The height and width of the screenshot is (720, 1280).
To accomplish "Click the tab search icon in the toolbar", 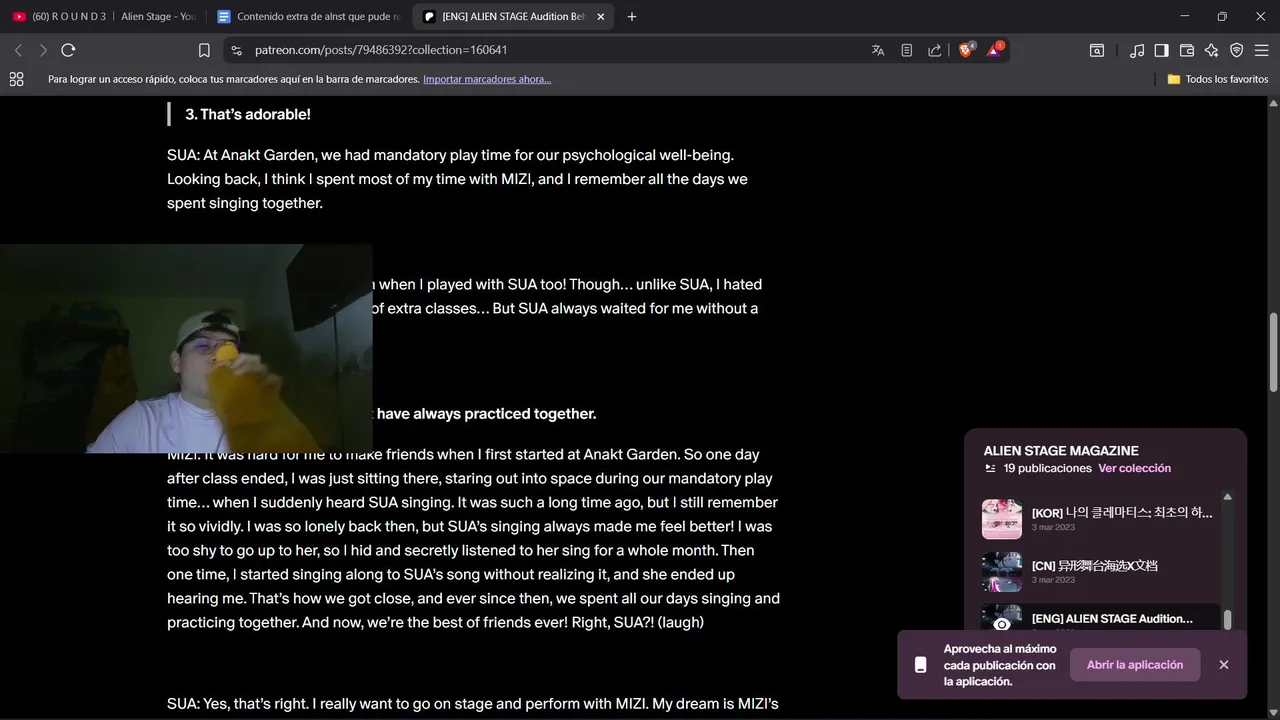I will pos(1097,50).
